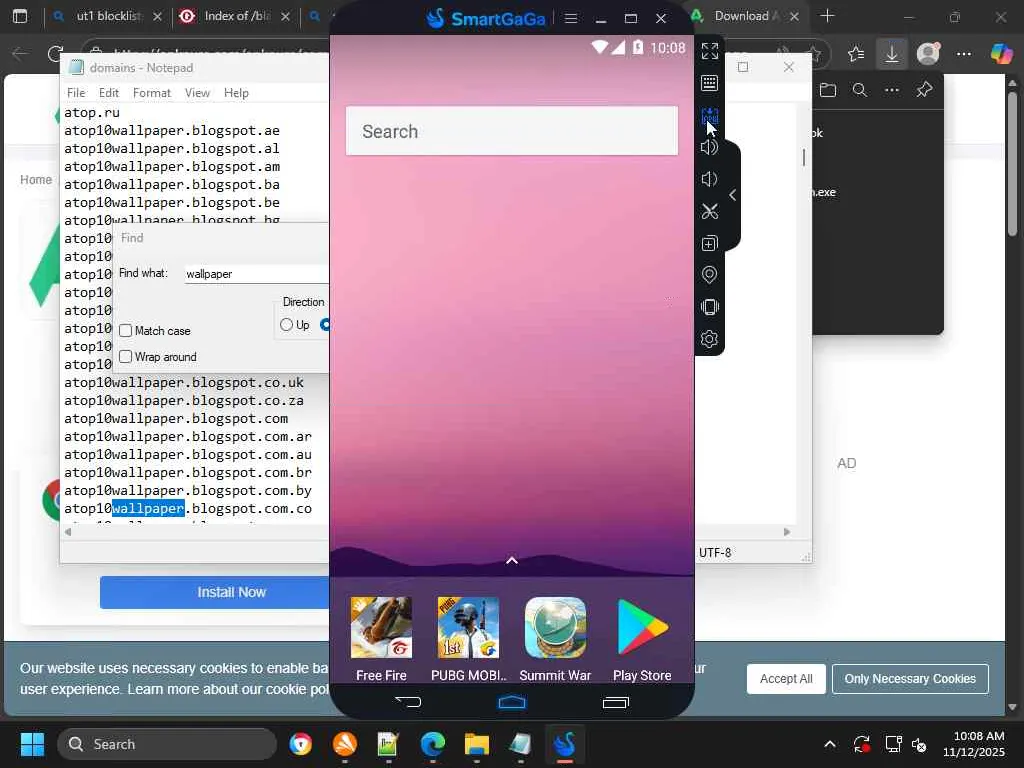Image resolution: width=1024 pixels, height=768 pixels.
Task: Open Edge settings and more menu
Action: 964,54
